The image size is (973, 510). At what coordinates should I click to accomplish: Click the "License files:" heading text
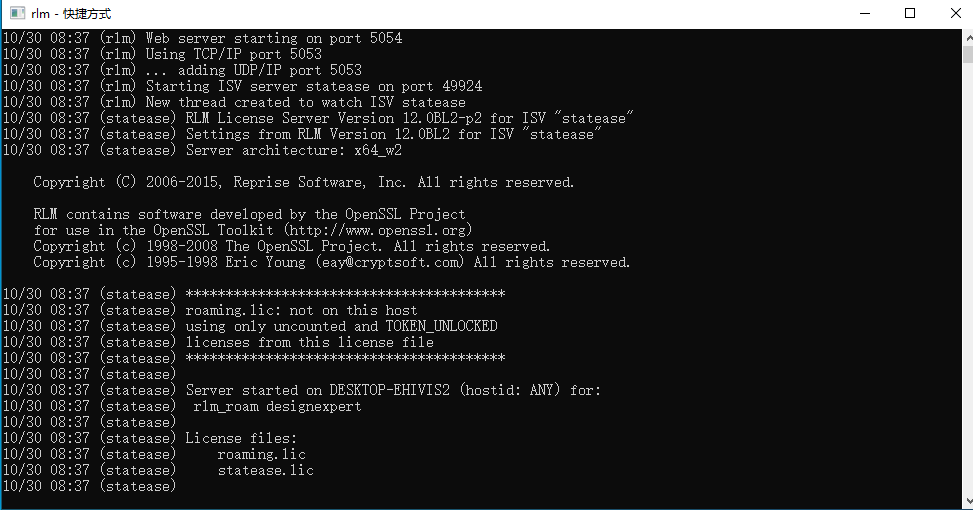coord(241,438)
